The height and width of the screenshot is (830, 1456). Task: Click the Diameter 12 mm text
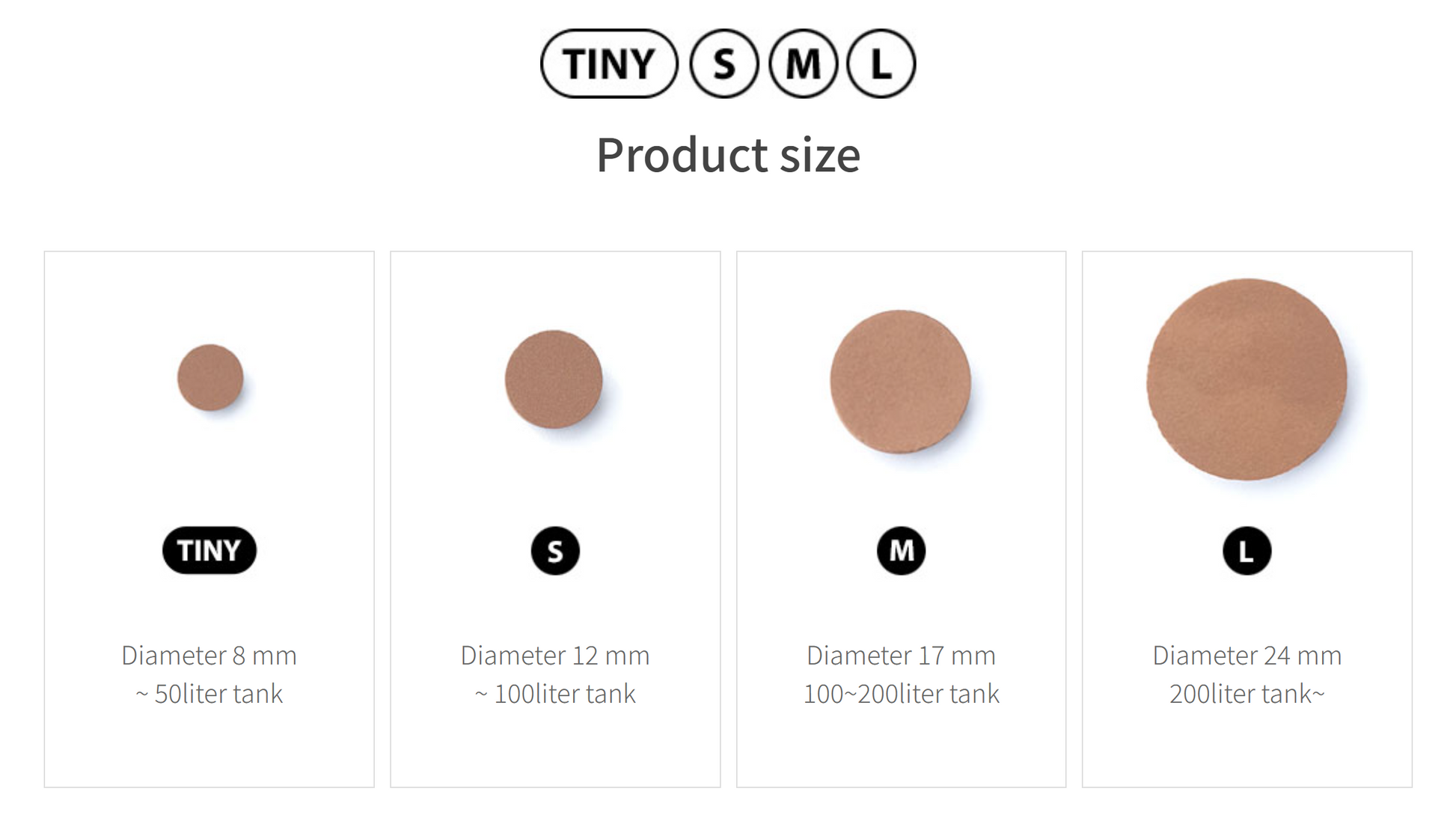555,656
